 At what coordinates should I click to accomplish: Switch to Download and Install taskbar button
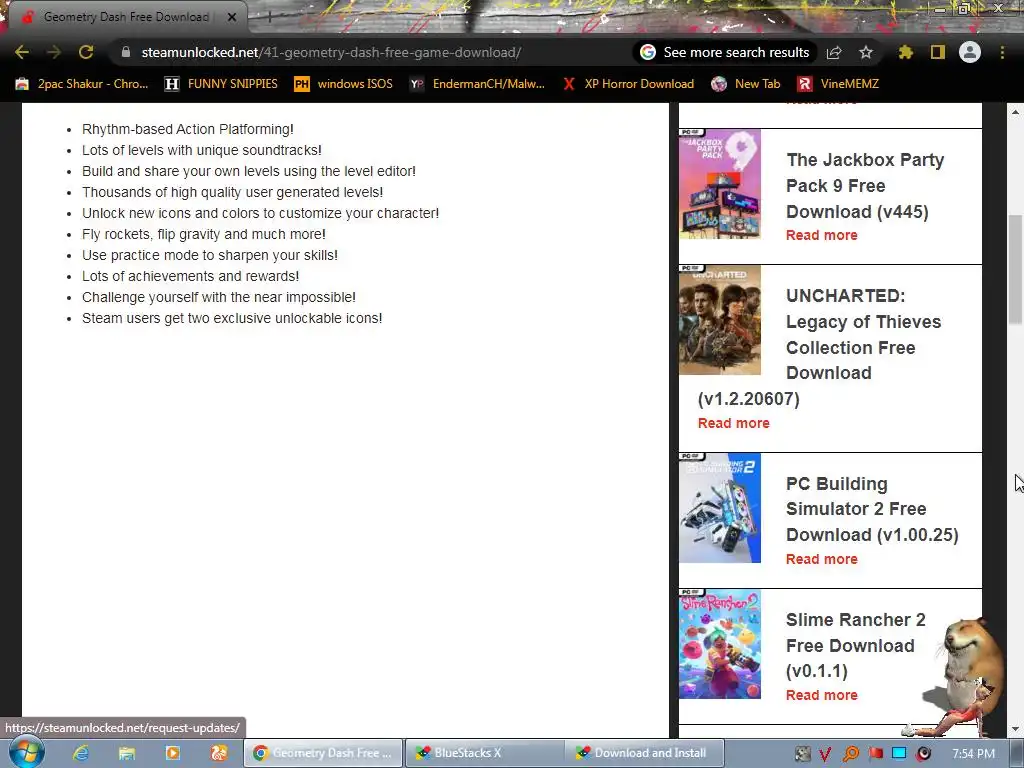coord(643,753)
